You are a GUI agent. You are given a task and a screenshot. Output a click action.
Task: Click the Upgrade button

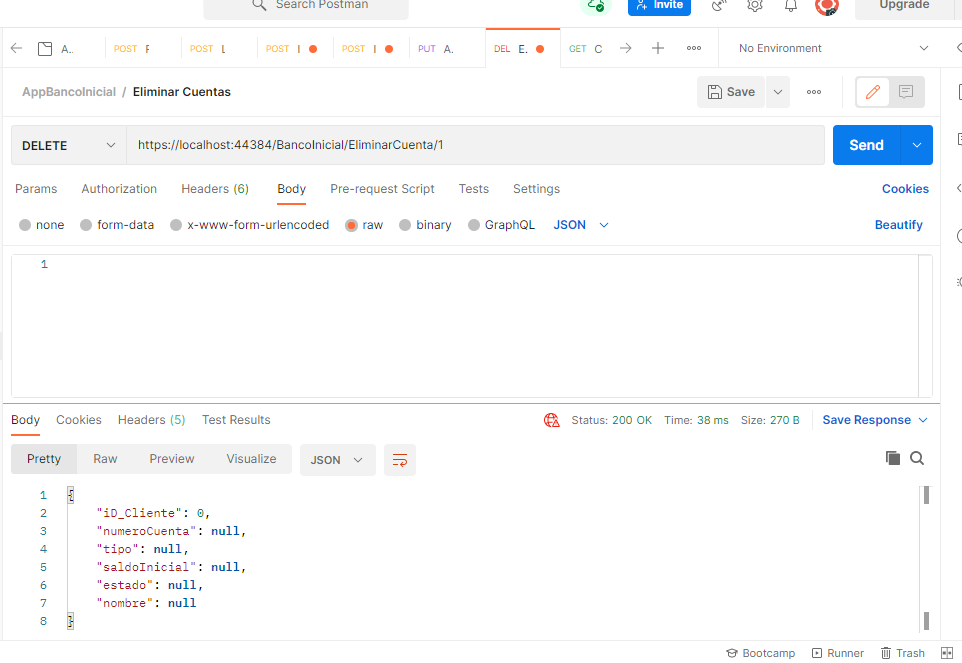pos(905,6)
